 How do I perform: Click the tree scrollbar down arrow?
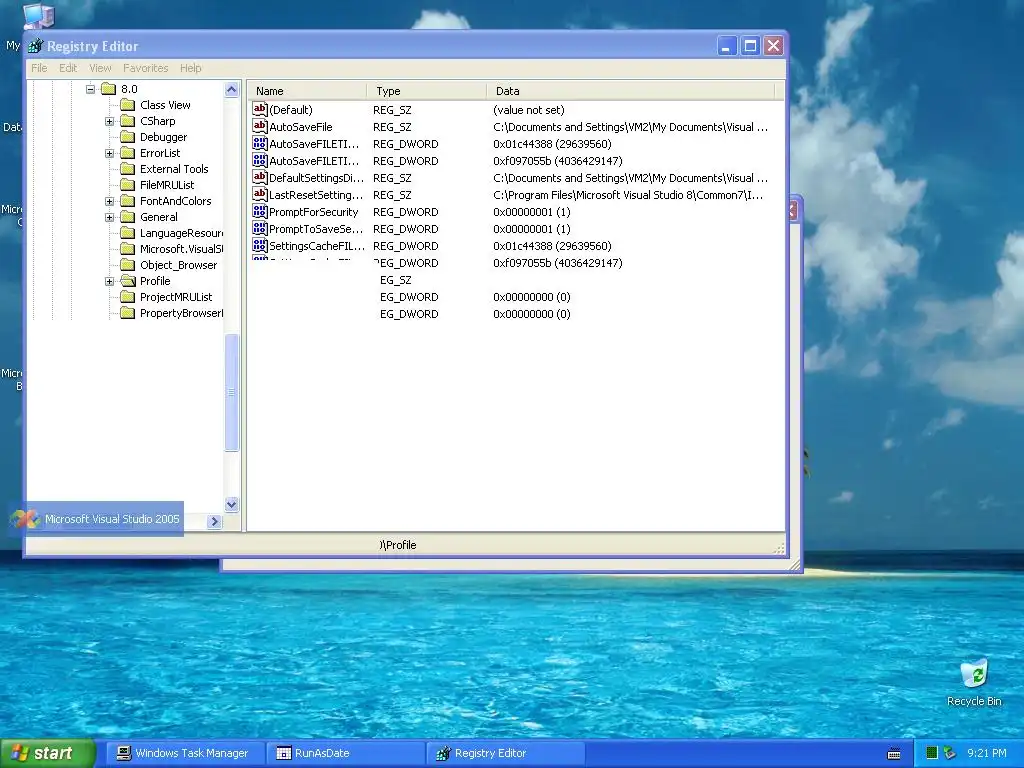pyautogui.click(x=232, y=504)
